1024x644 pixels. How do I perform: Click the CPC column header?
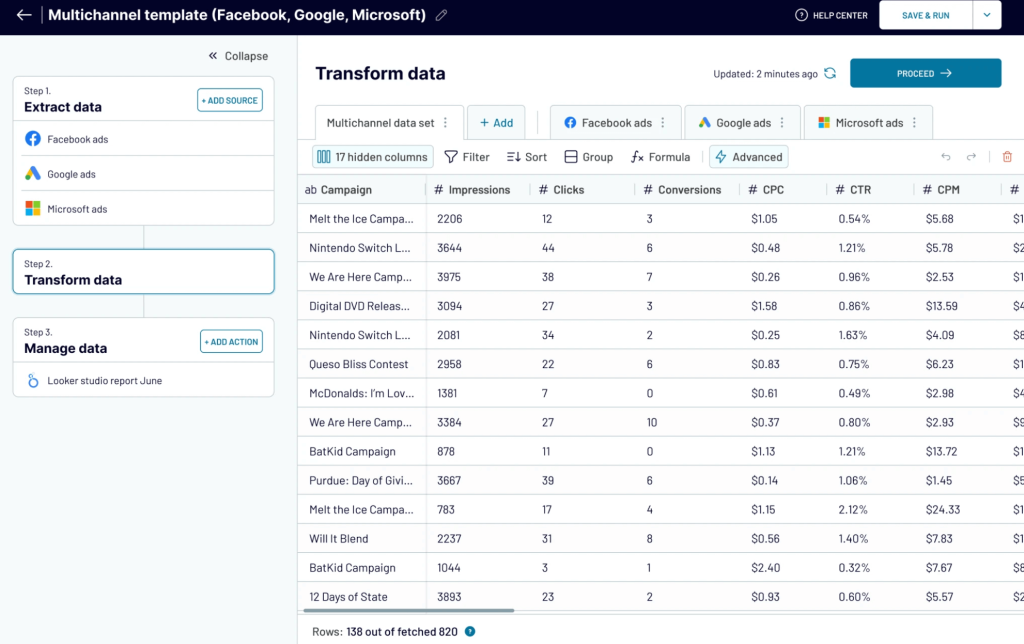[783, 189]
